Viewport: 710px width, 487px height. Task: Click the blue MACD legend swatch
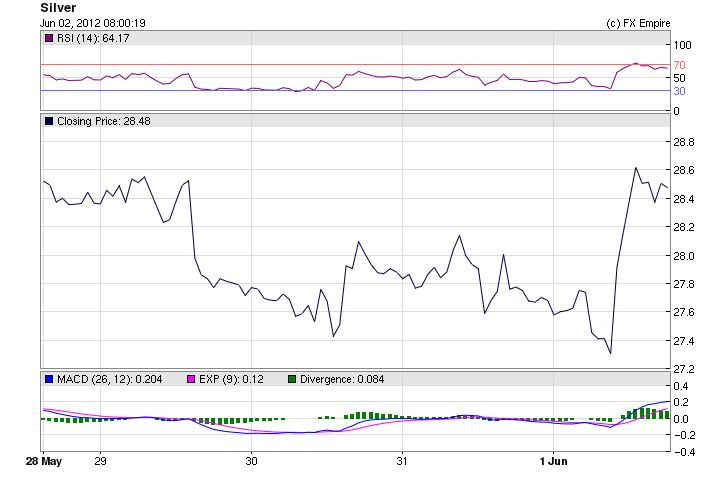[x=49, y=379]
